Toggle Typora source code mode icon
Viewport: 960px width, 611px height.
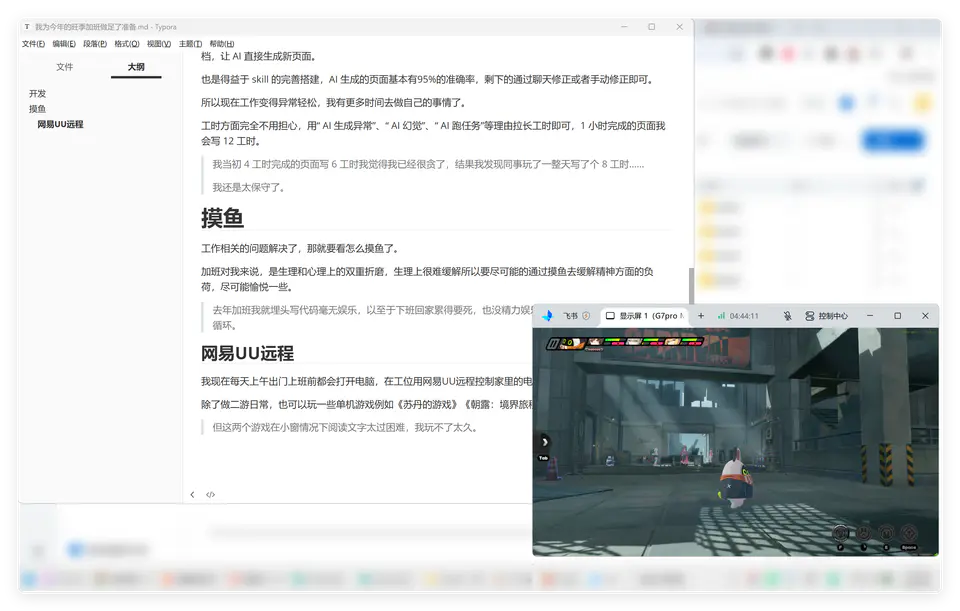[211, 495]
